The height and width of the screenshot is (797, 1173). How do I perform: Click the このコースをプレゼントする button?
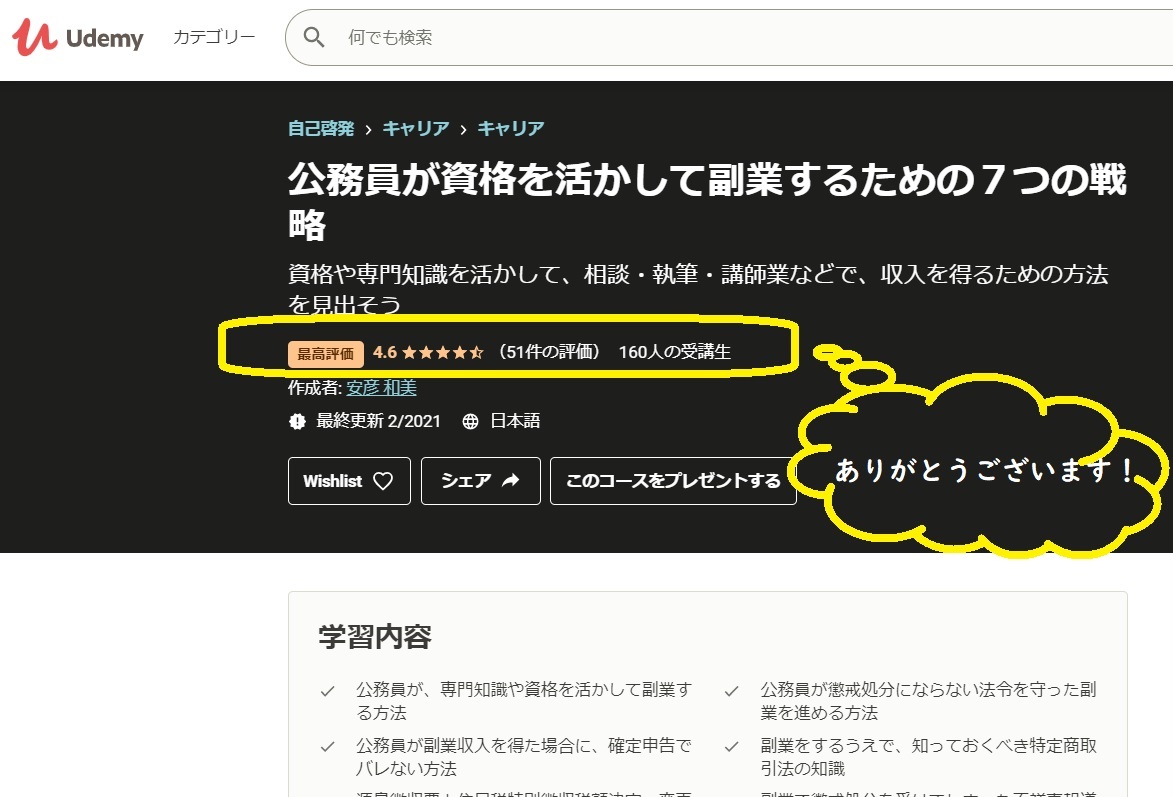coord(672,481)
